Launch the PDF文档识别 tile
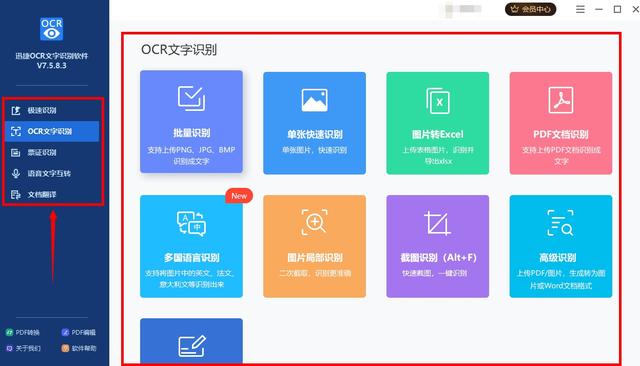The width and height of the screenshot is (640, 366). (561, 123)
